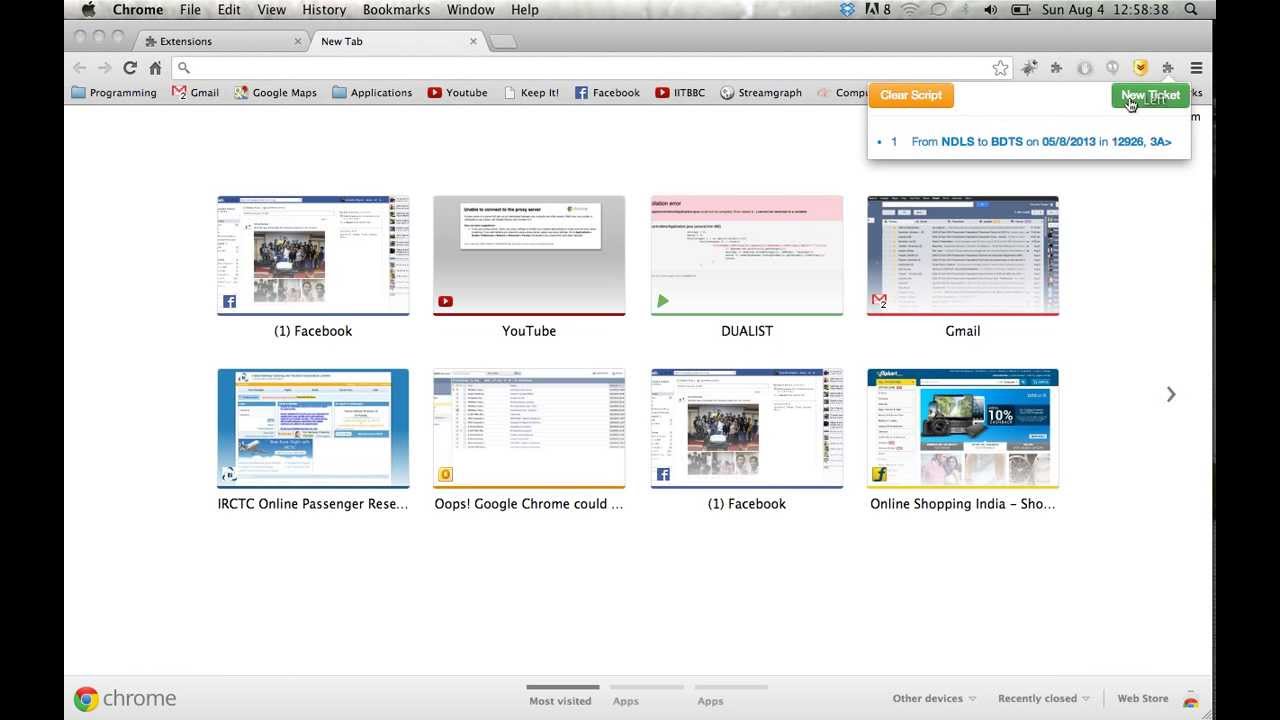Click the forward navigation arrow
Viewport: 1280px width, 720px height.
coord(104,68)
